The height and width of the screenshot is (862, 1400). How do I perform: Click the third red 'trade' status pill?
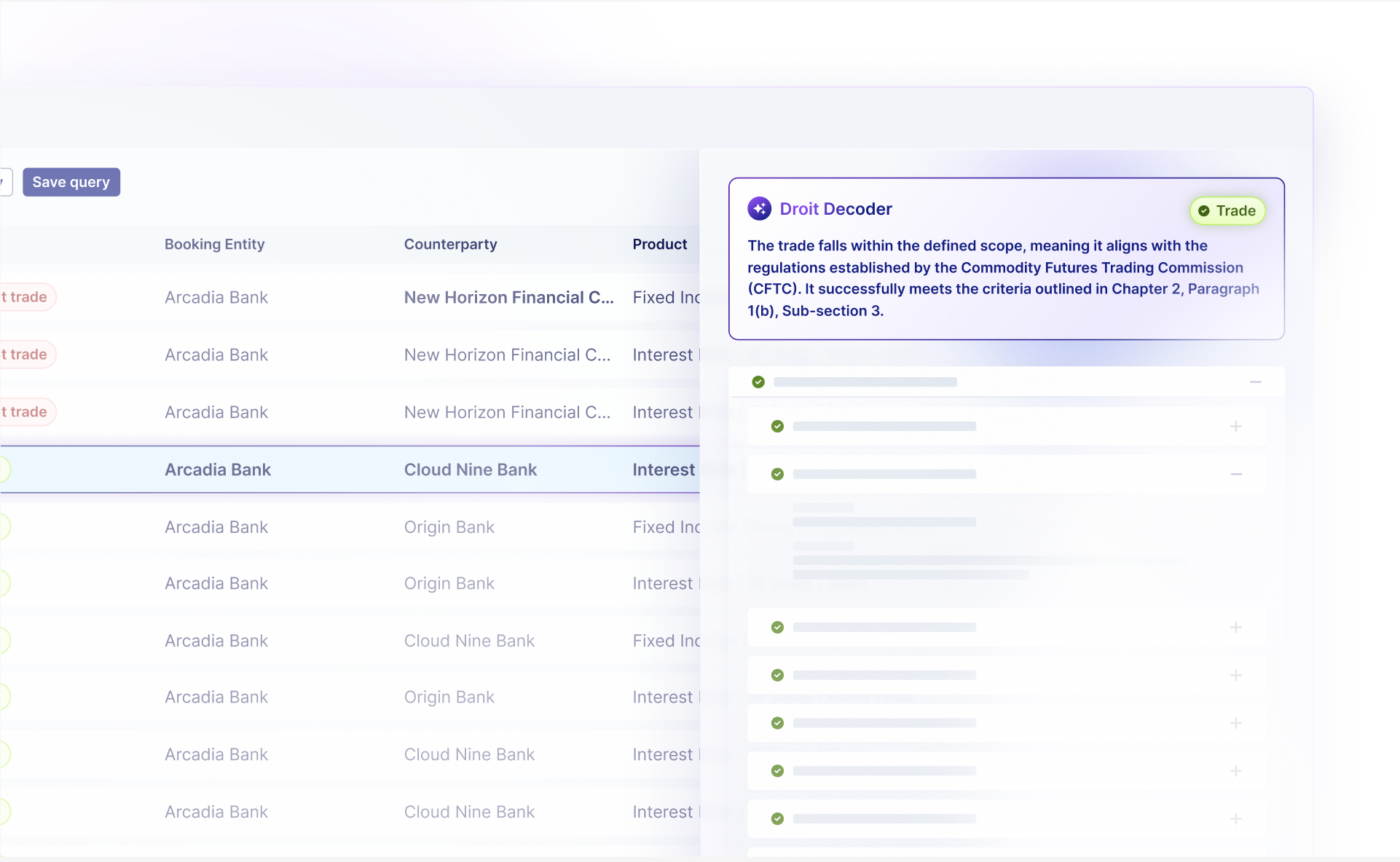27,412
